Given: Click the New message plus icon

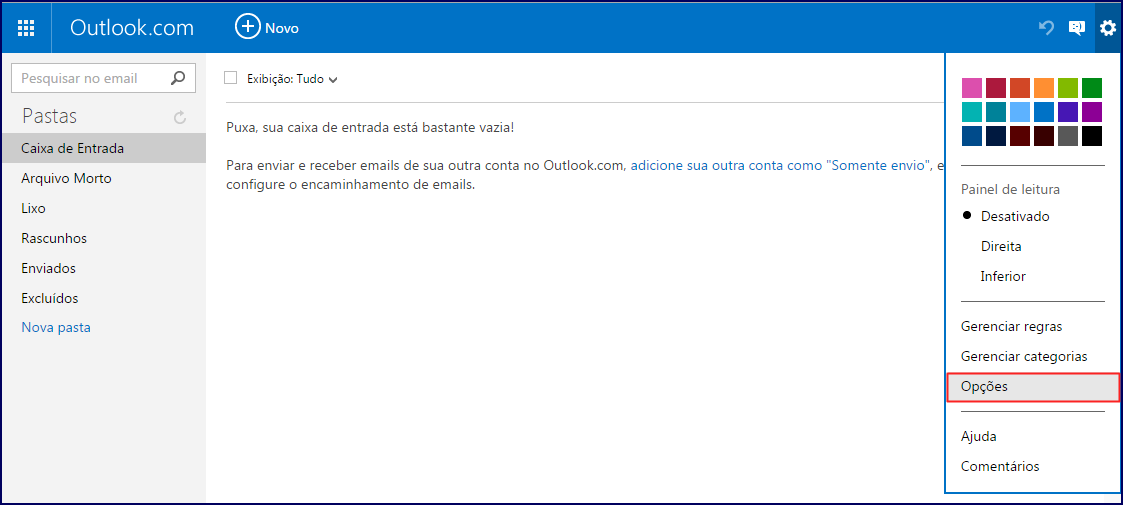Looking at the screenshot, I should (x=247, y=27).
